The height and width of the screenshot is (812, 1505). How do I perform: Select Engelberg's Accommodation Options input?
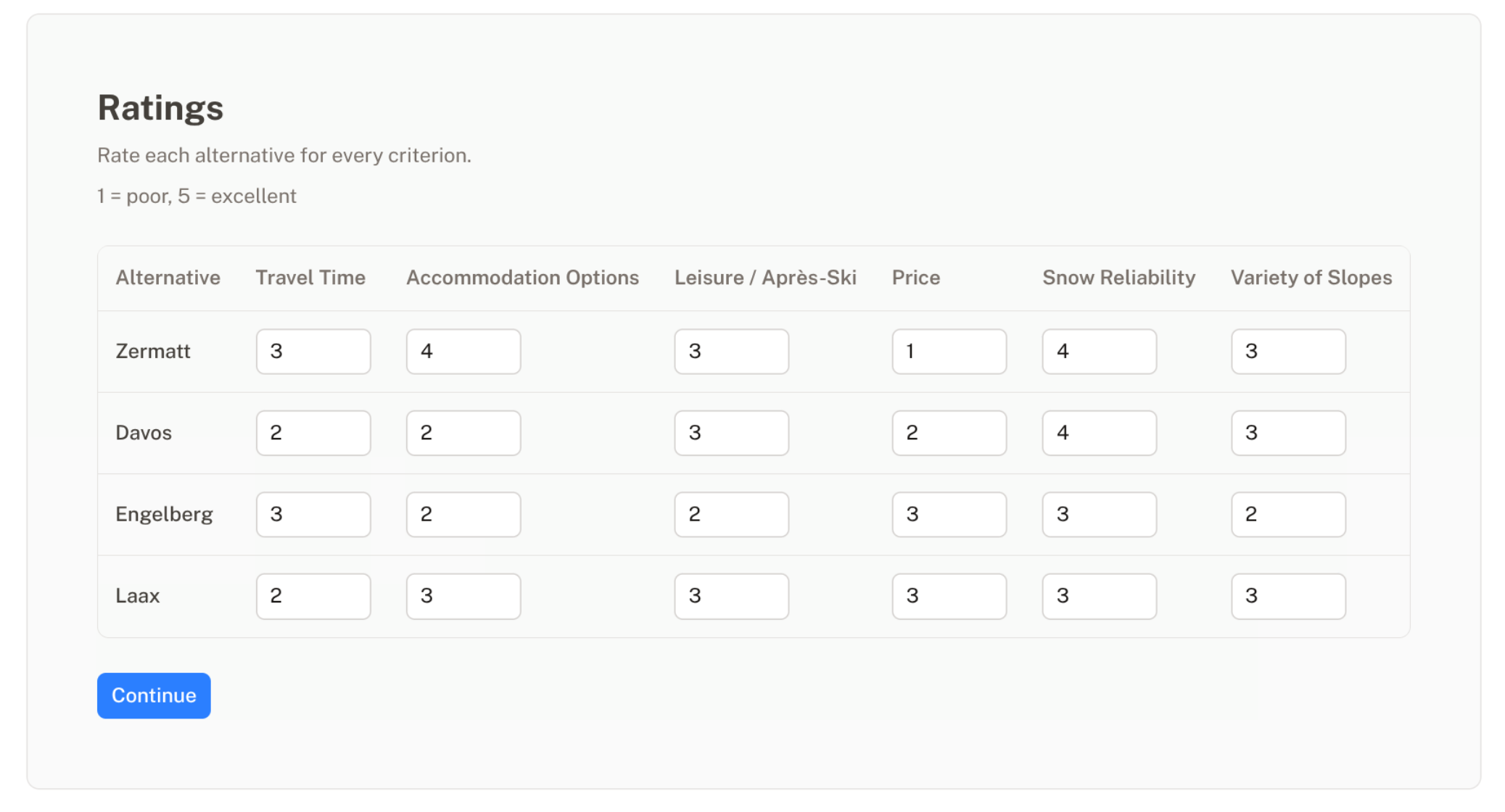click(x=463, y=515)
